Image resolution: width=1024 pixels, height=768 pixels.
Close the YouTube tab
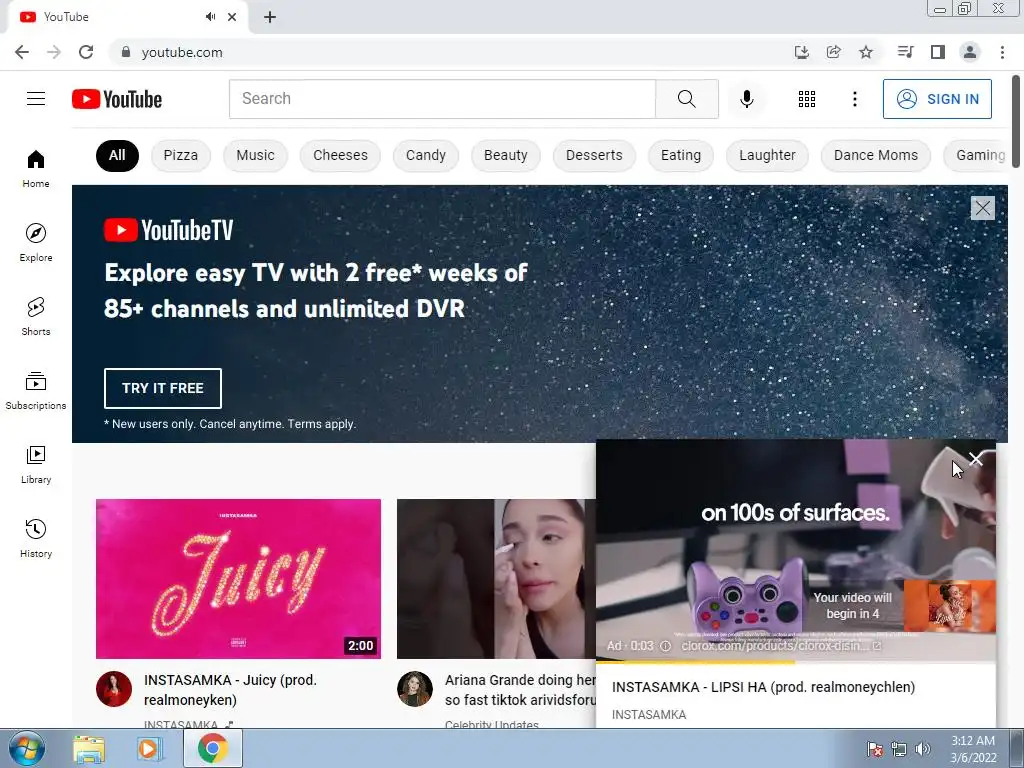(232, 17)
